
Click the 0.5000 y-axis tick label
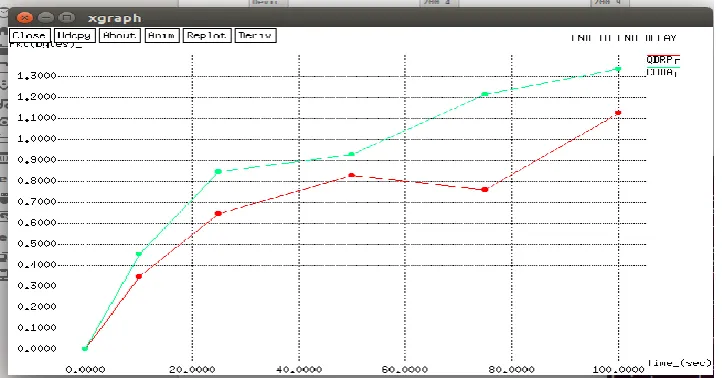(37, 243)
